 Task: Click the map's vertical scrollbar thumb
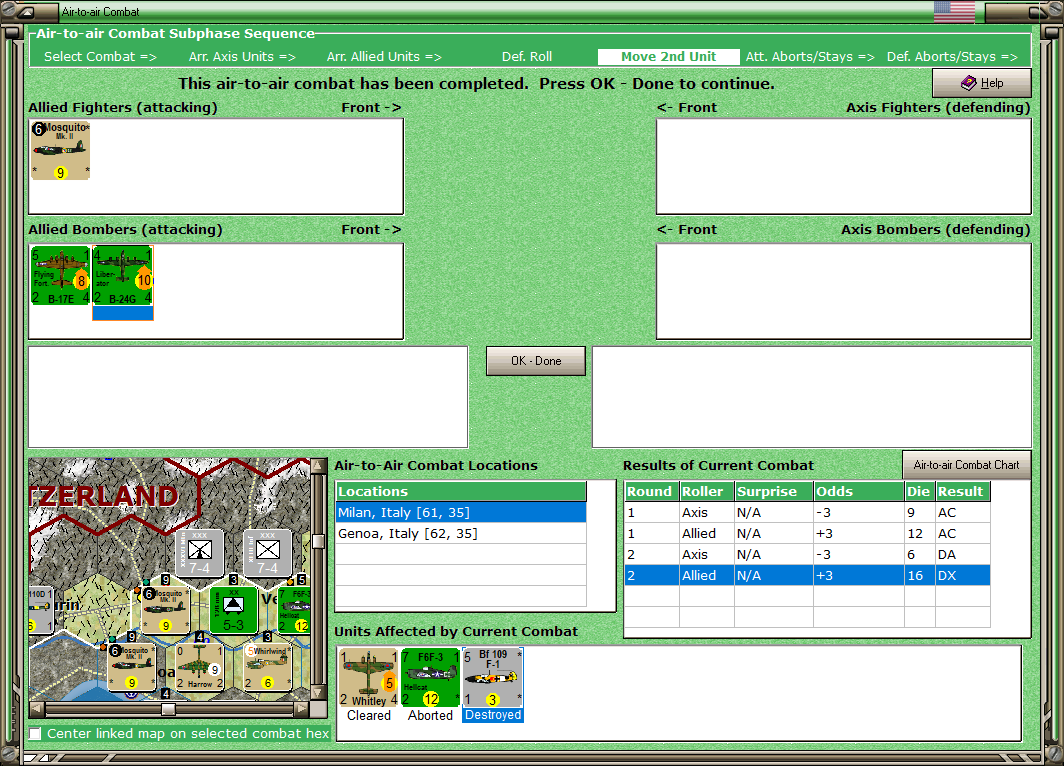click(318, 541)
